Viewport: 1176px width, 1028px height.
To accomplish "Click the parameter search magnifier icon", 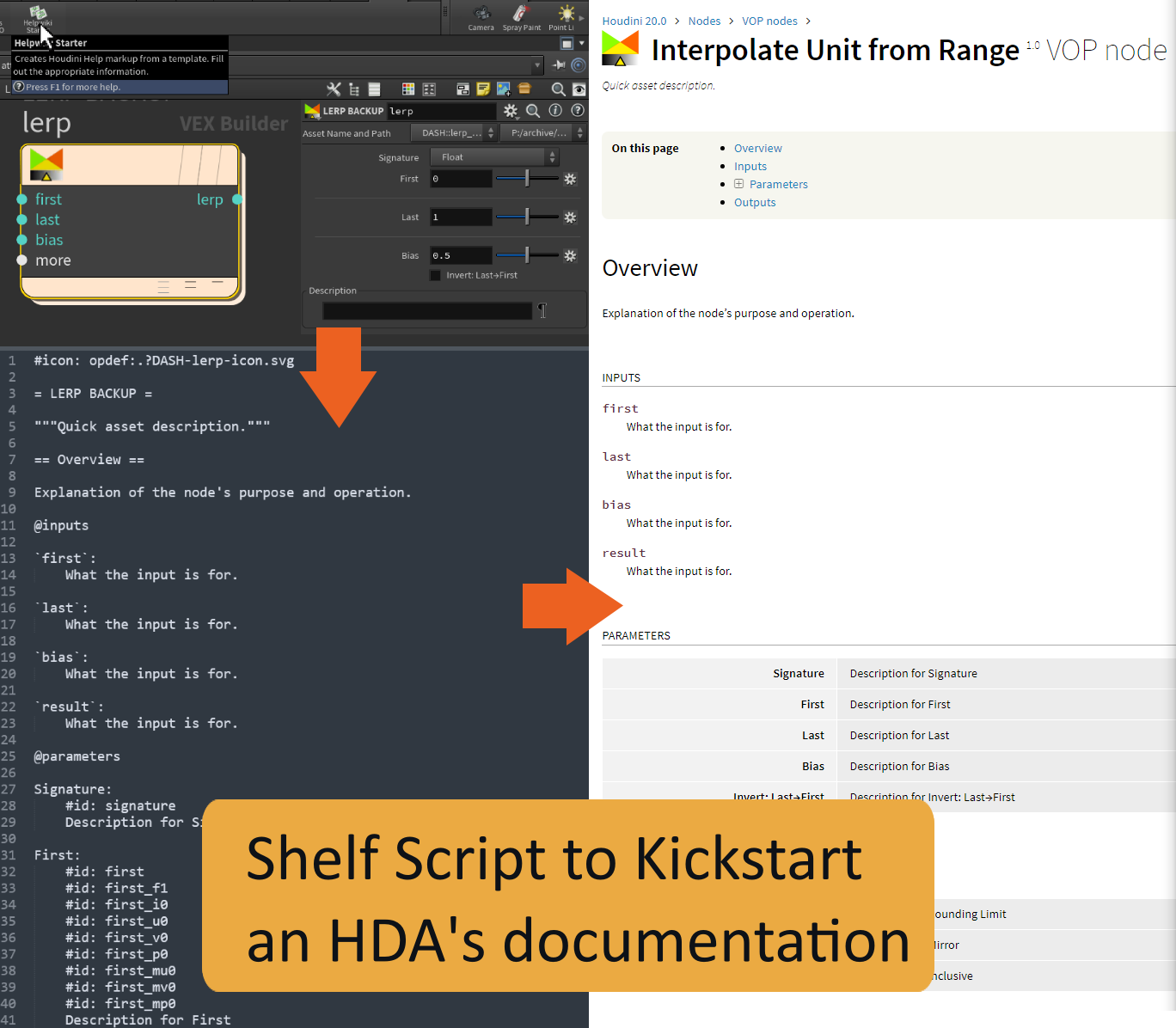I will (x=533, y=111).
